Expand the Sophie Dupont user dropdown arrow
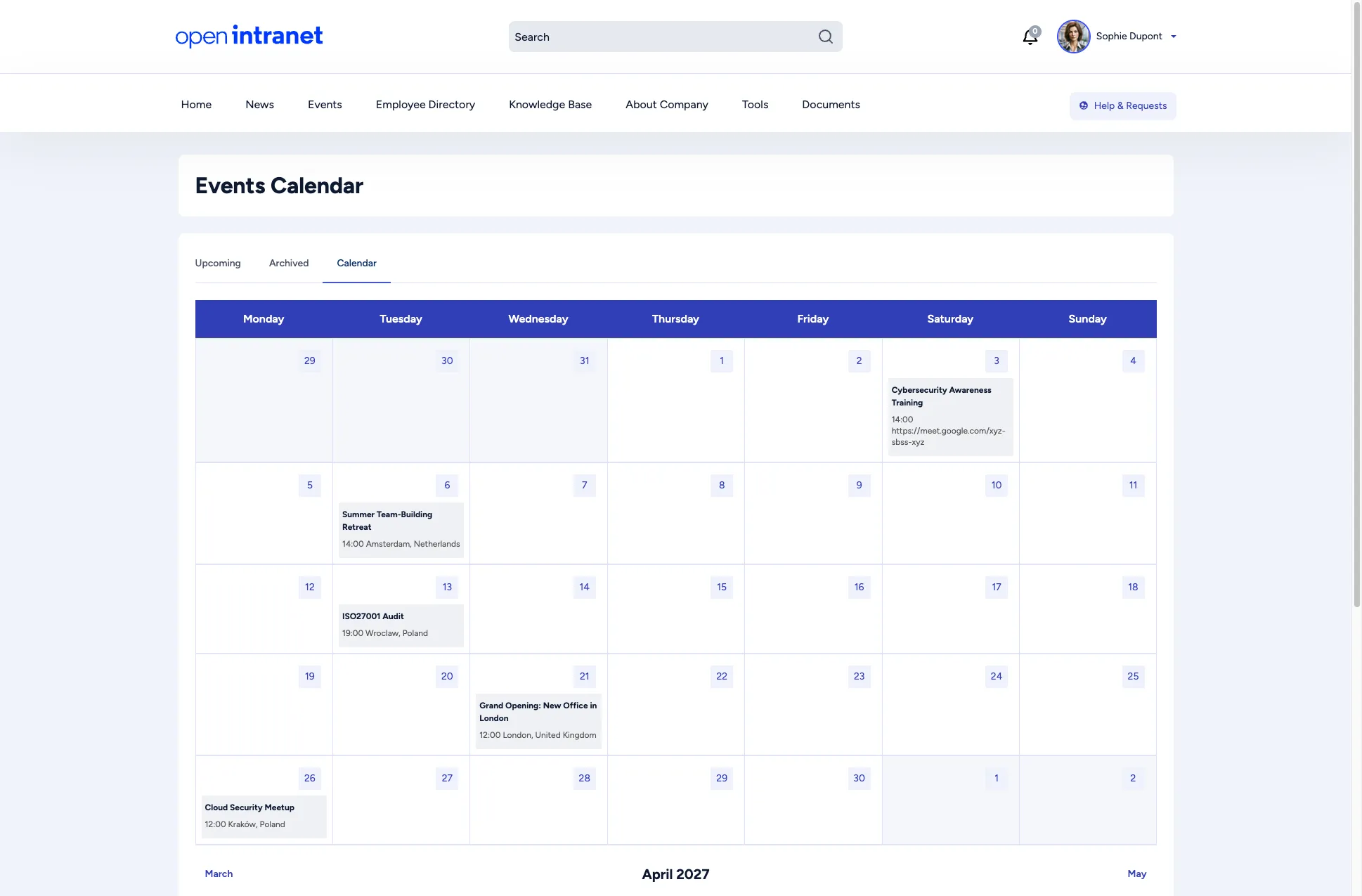Image resolution: width=1362 pixels, height=896 pixels. (x=1173, y=37)
